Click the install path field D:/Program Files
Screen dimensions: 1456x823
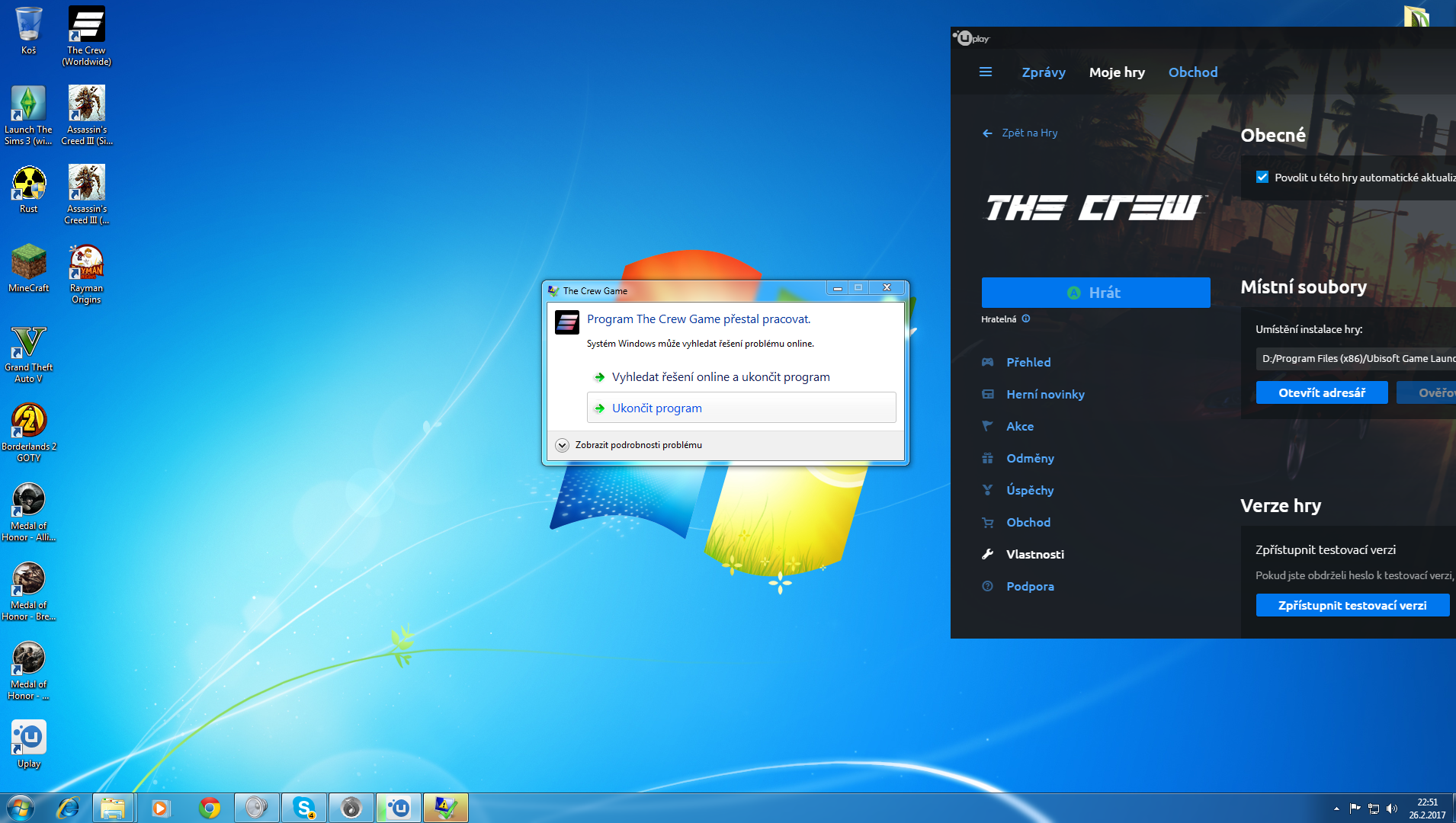tap(1355, 358)
